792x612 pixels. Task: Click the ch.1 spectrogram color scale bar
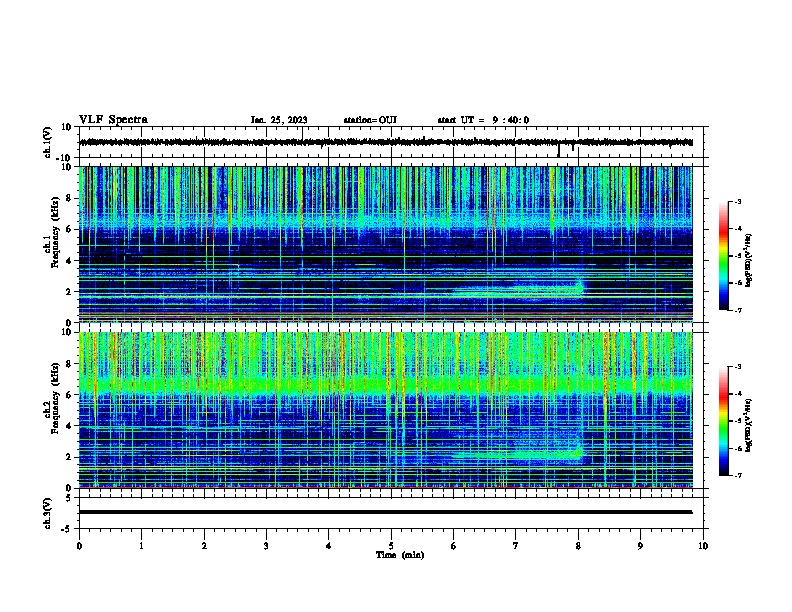(724, 256)
